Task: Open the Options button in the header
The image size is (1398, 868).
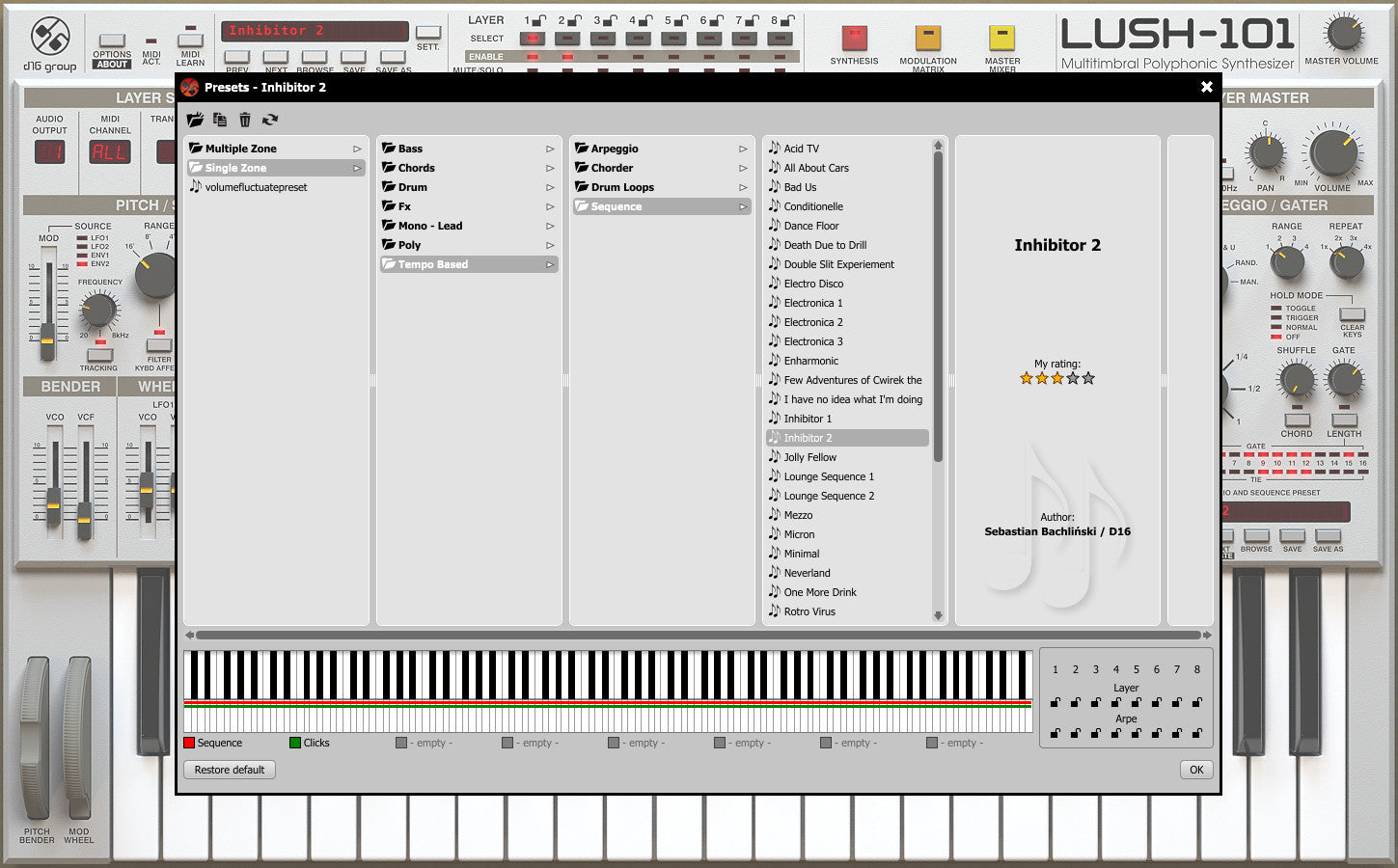Action: pyautogui.click(x=112, y=42)
